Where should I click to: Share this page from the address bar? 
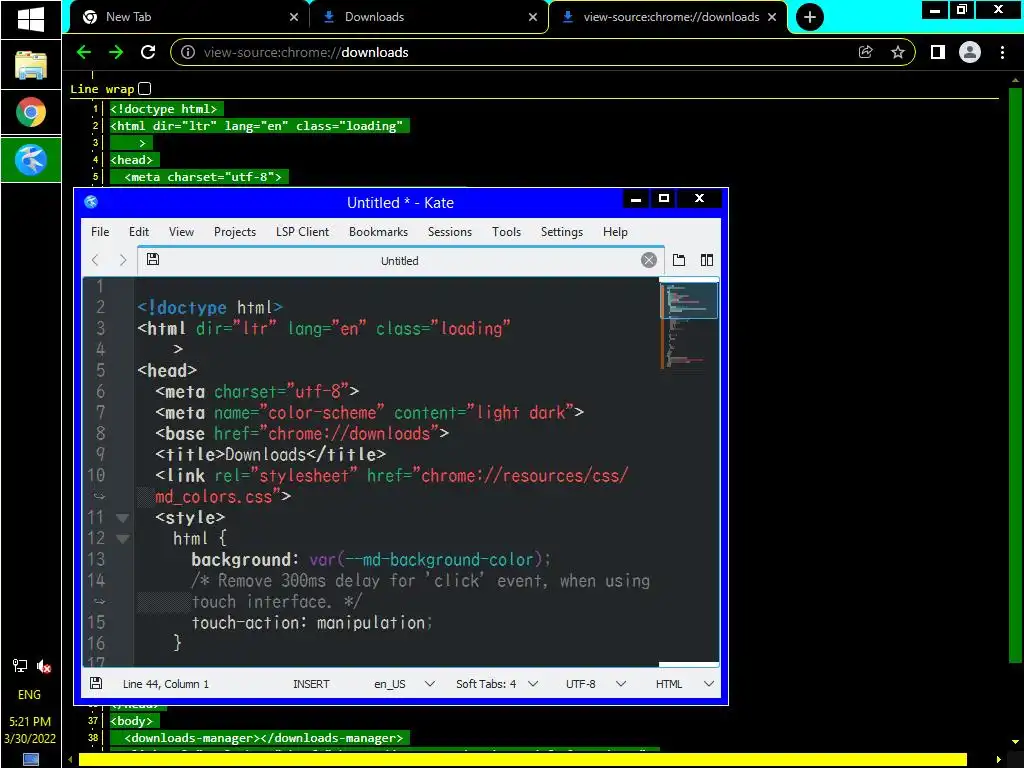(866, 52)
